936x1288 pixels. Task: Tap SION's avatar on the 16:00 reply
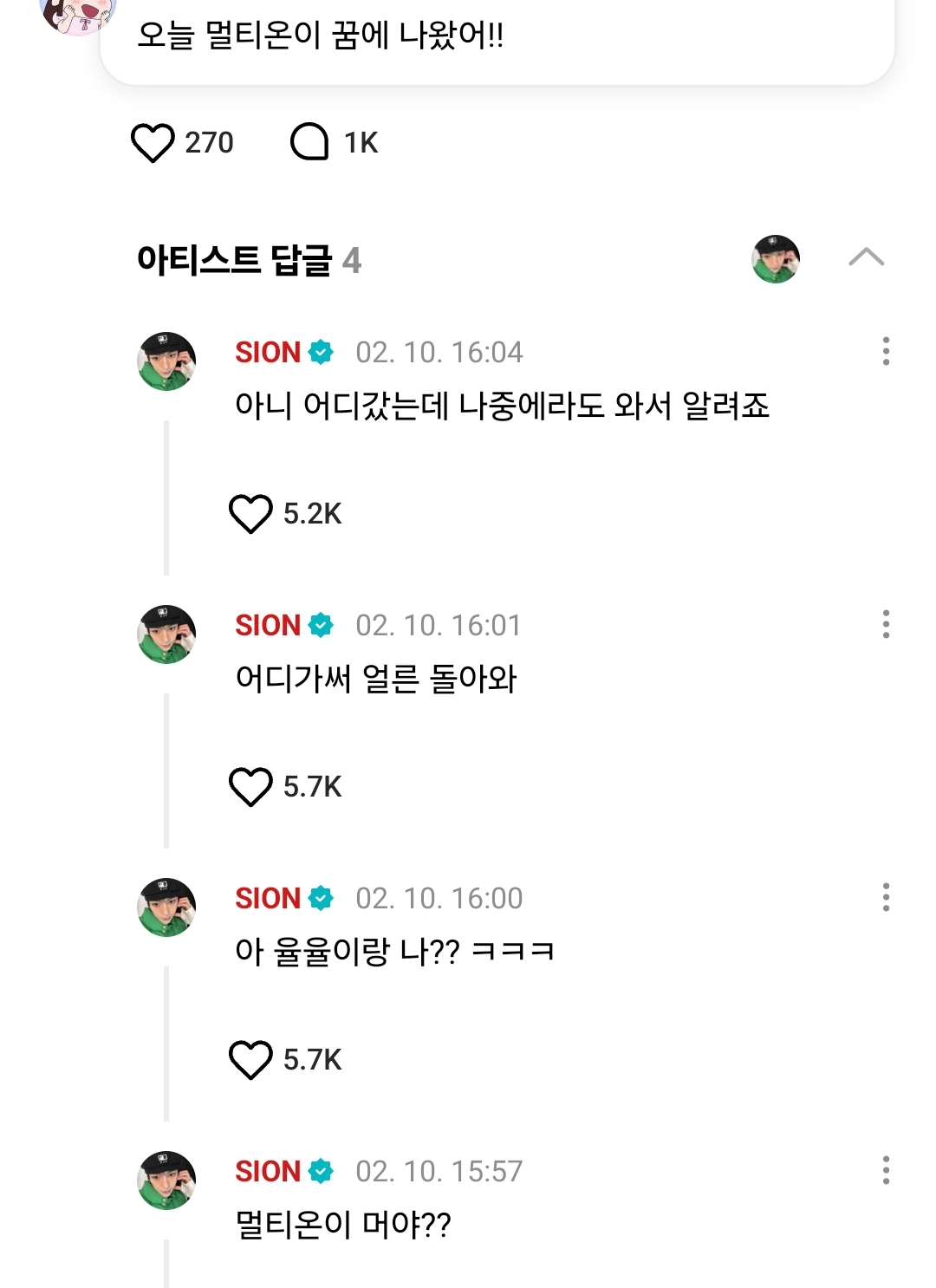[166, 907]
